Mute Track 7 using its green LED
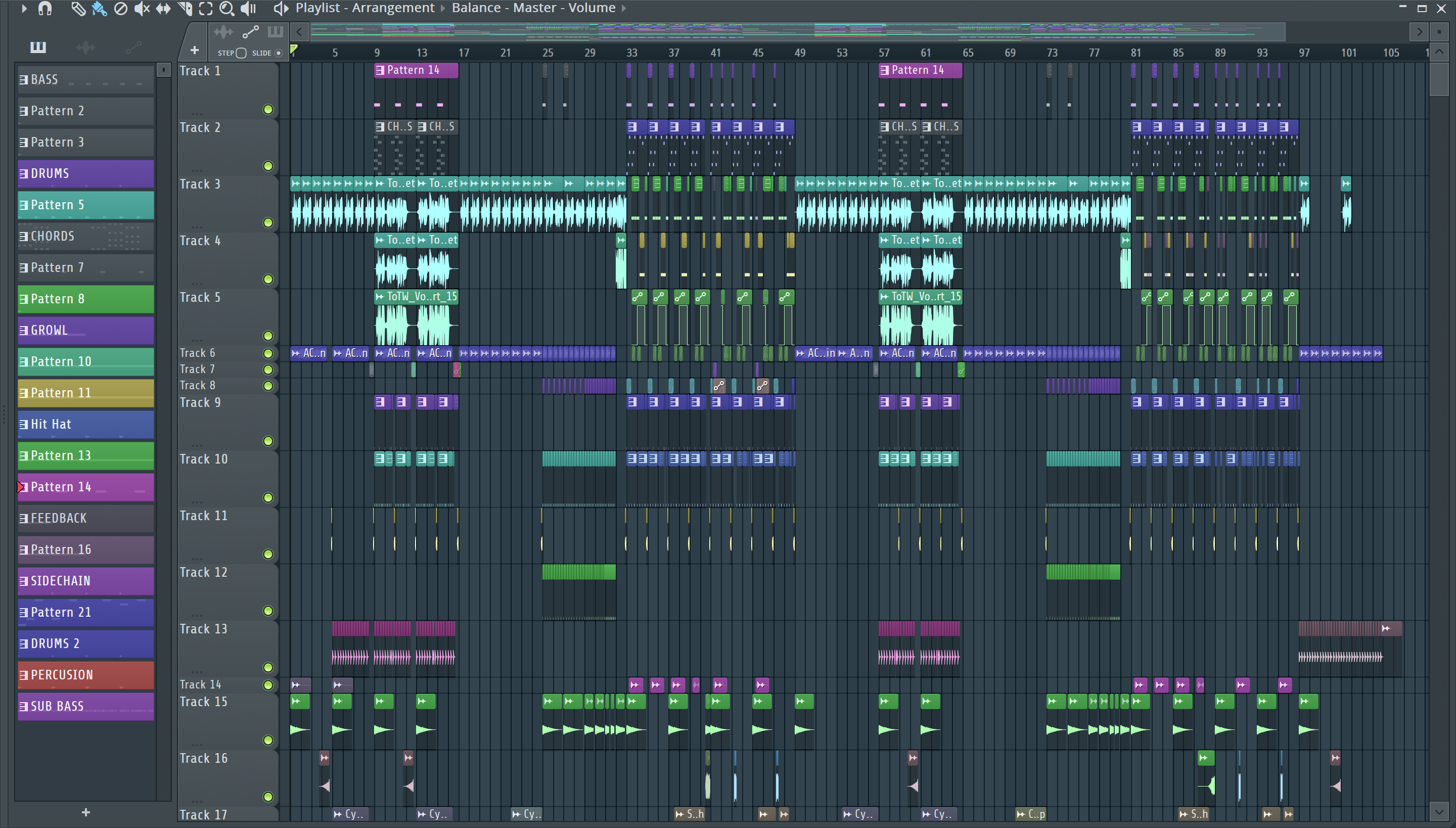Viewport: 1456px width, 828px height. (268, 369)
